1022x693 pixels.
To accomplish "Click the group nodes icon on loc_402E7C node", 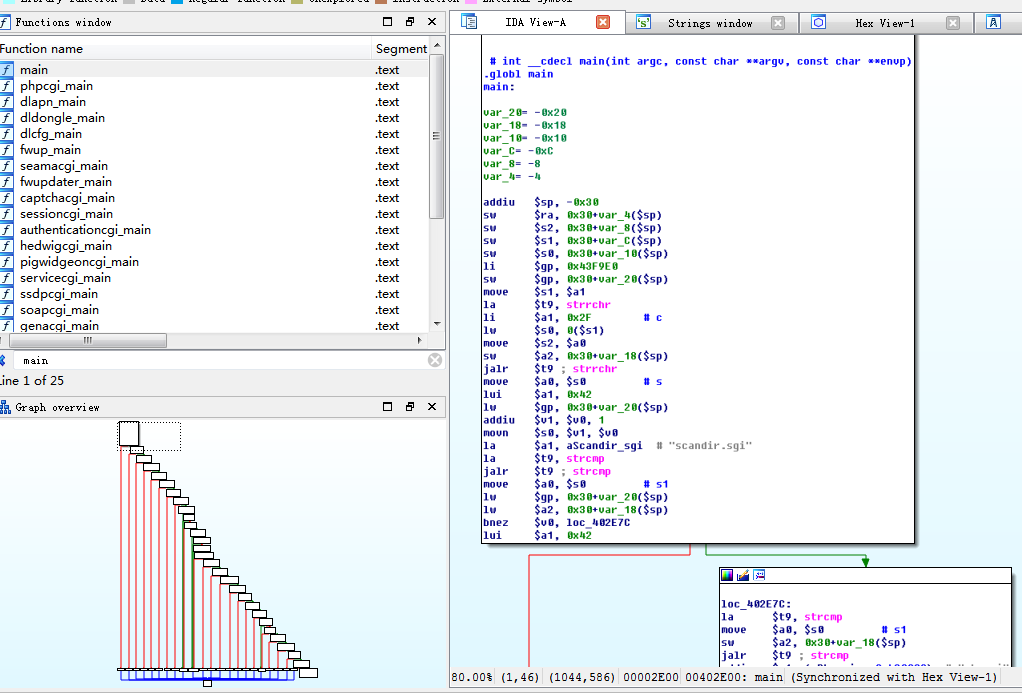I will coord(759,575).
